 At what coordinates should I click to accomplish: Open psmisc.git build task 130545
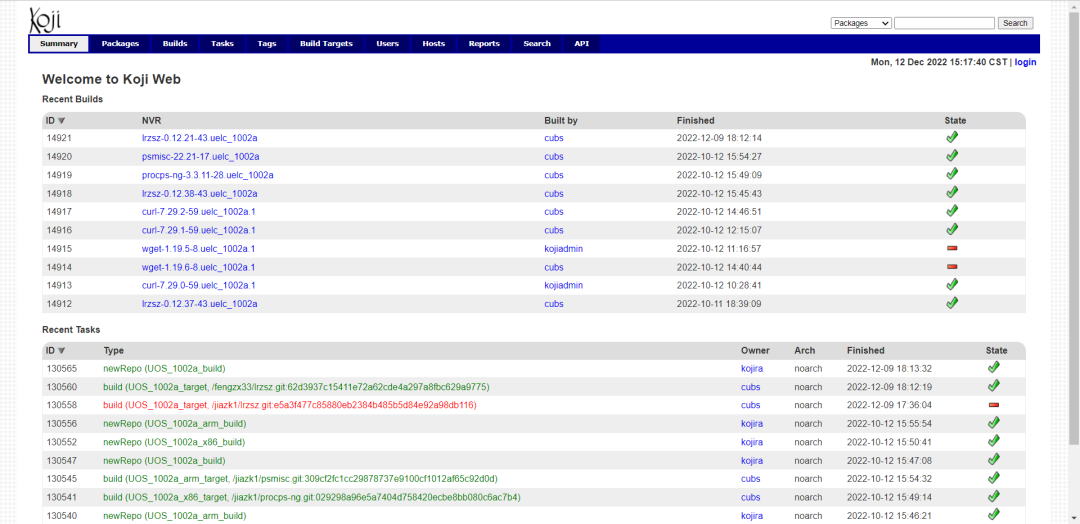pos(300,479)
